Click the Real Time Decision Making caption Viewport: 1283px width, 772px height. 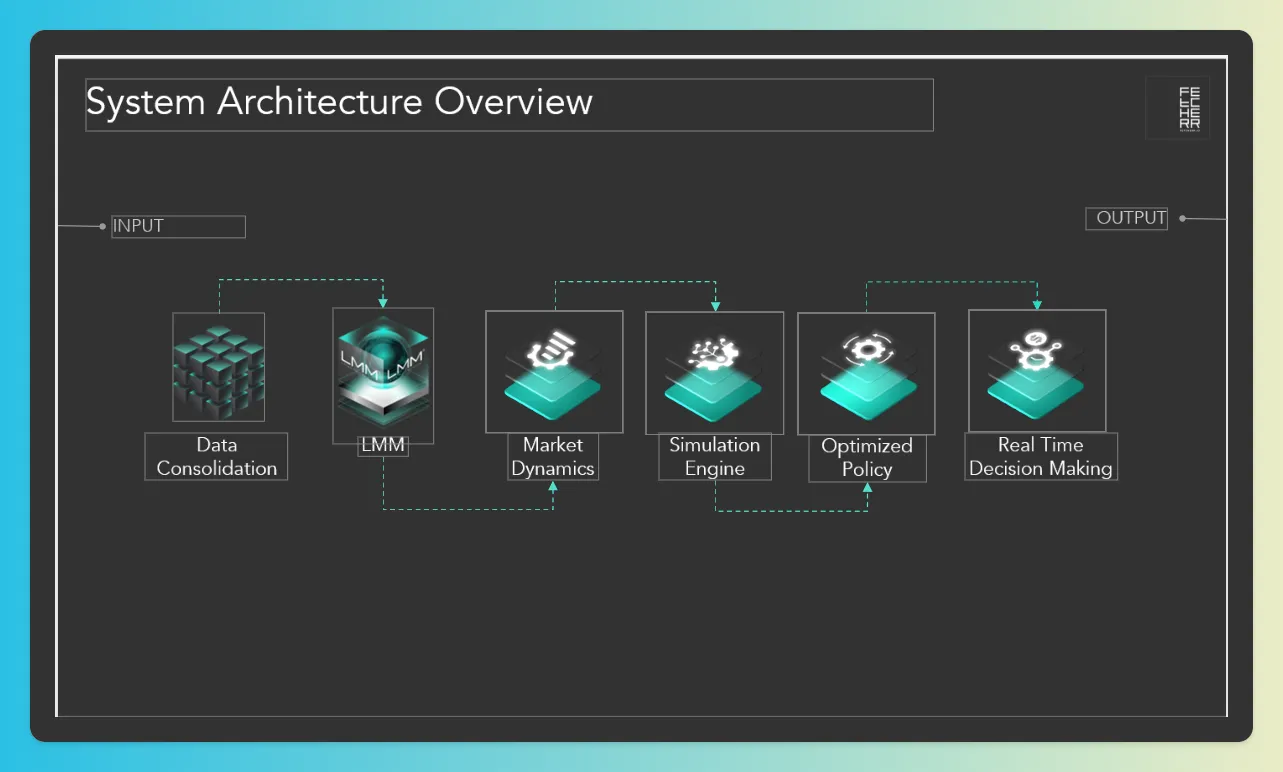coord(1040,457)
